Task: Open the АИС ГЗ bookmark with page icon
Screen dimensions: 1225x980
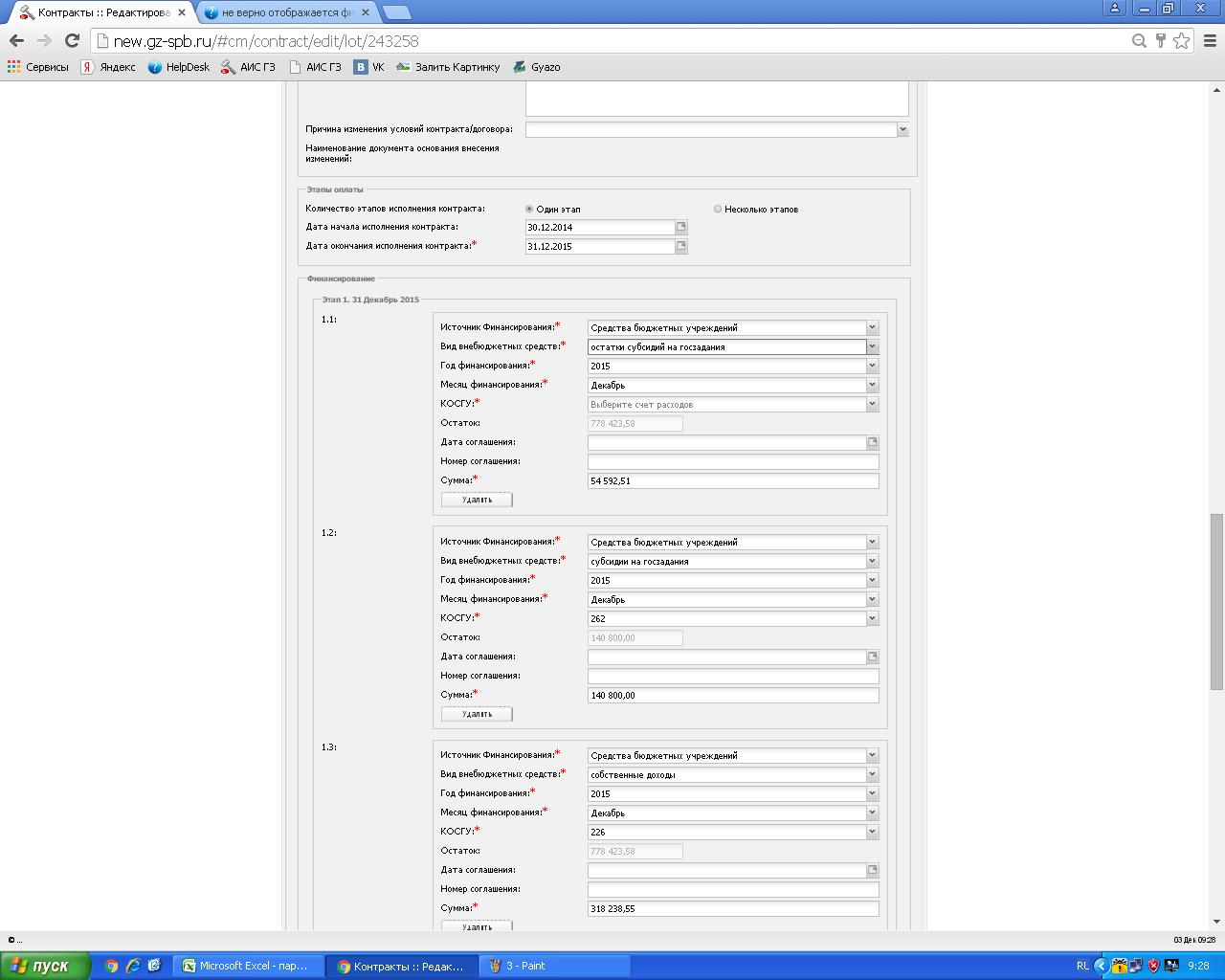Action: point(315,67)
